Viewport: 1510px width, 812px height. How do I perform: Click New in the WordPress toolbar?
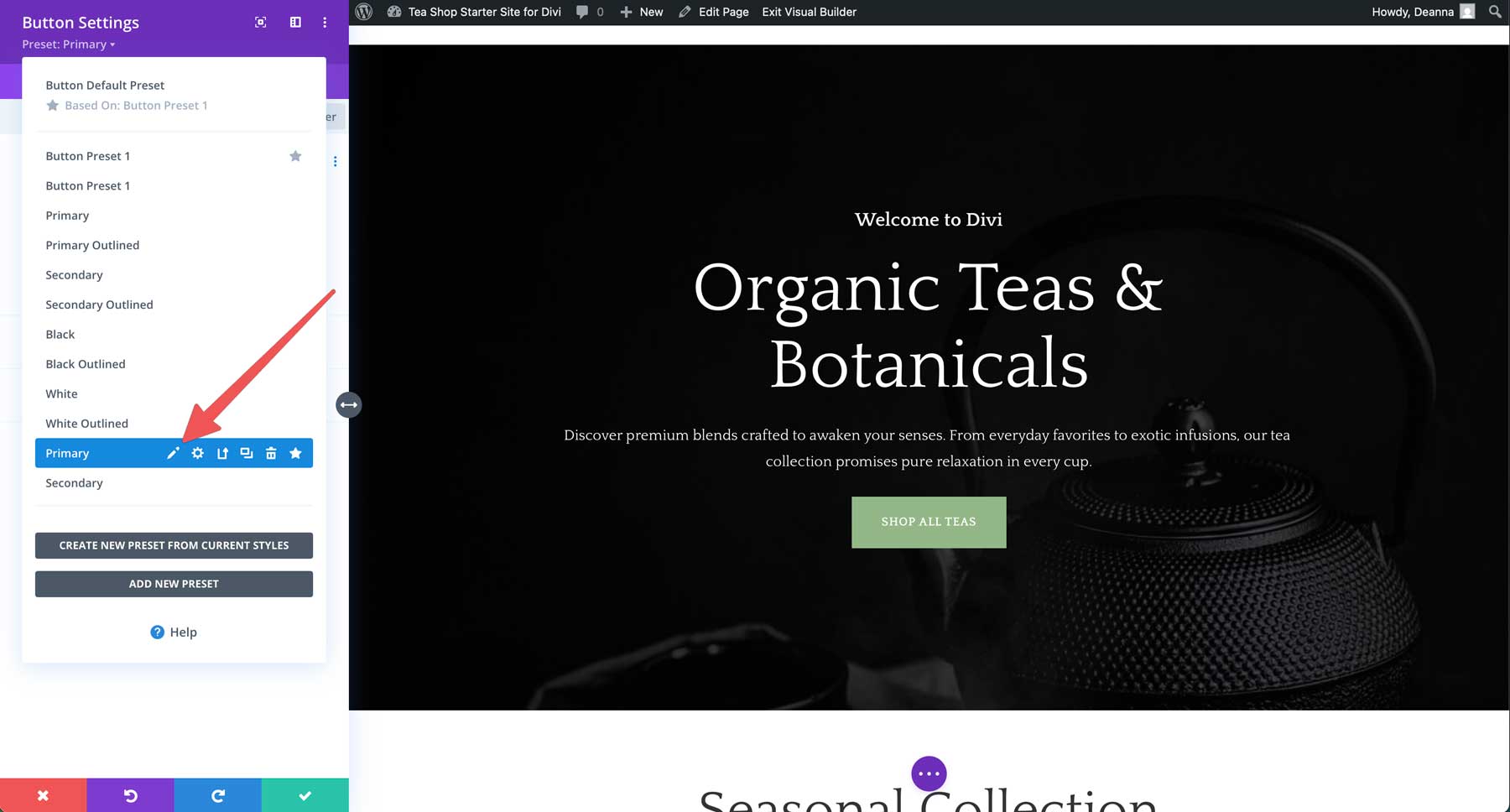click(641, 12)
